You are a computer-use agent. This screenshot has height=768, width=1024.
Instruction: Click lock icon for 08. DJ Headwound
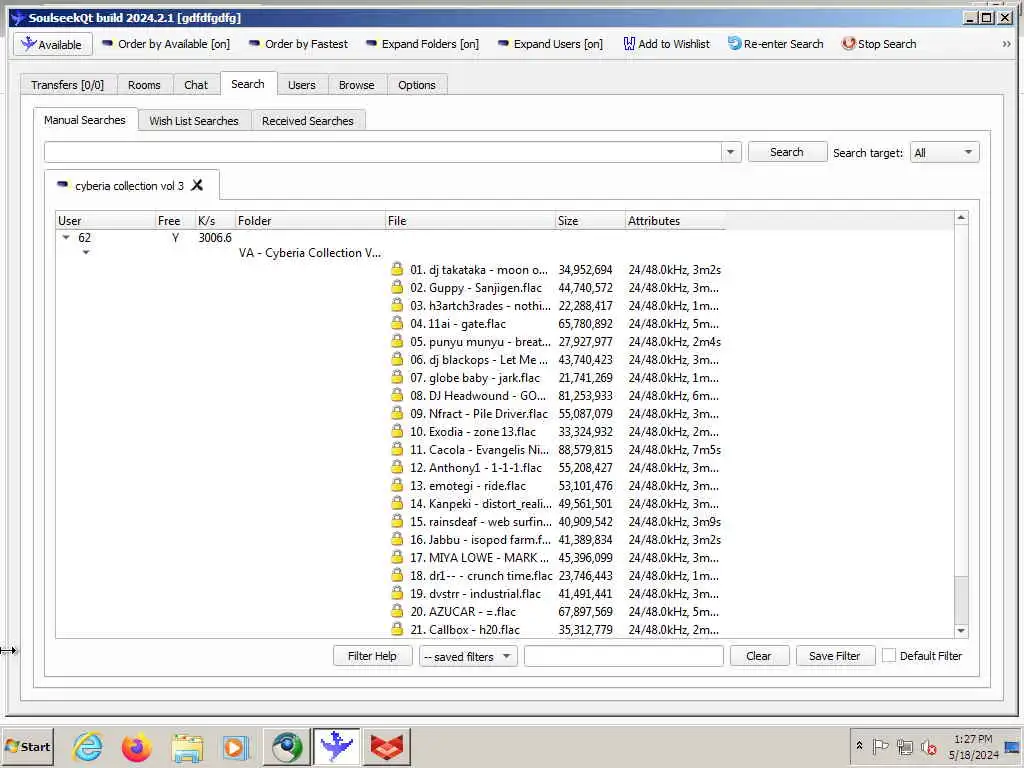pos(397,395)
